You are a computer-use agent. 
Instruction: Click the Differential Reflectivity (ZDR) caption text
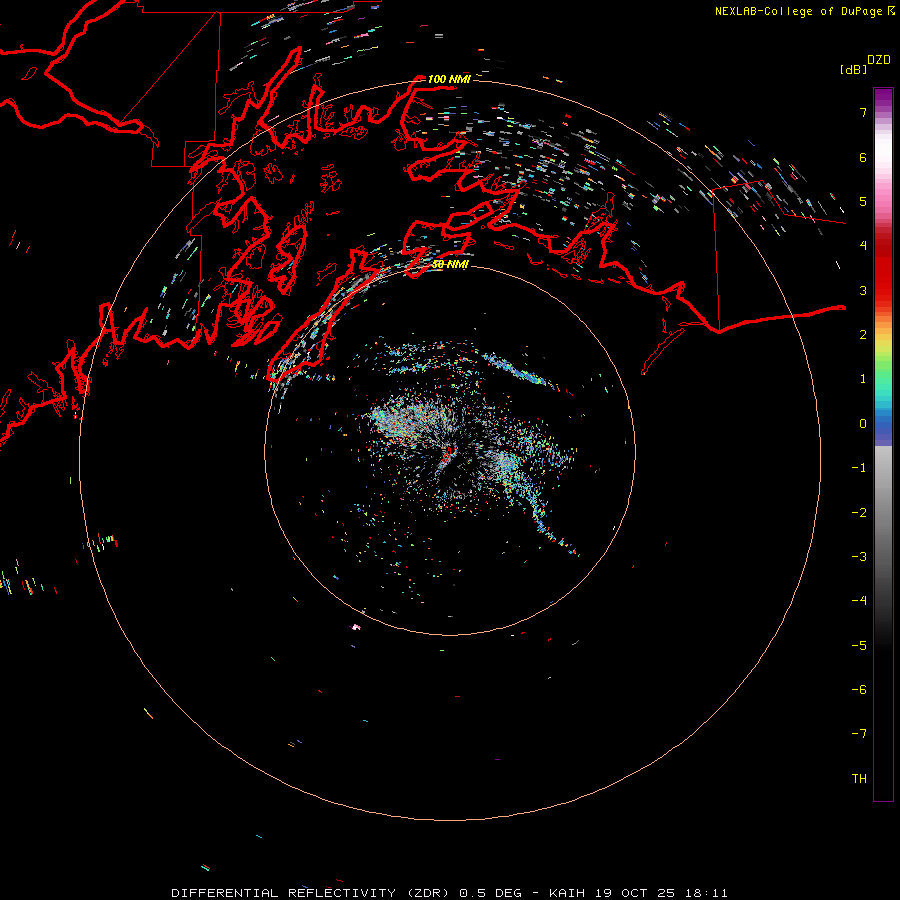pos(312,893)
